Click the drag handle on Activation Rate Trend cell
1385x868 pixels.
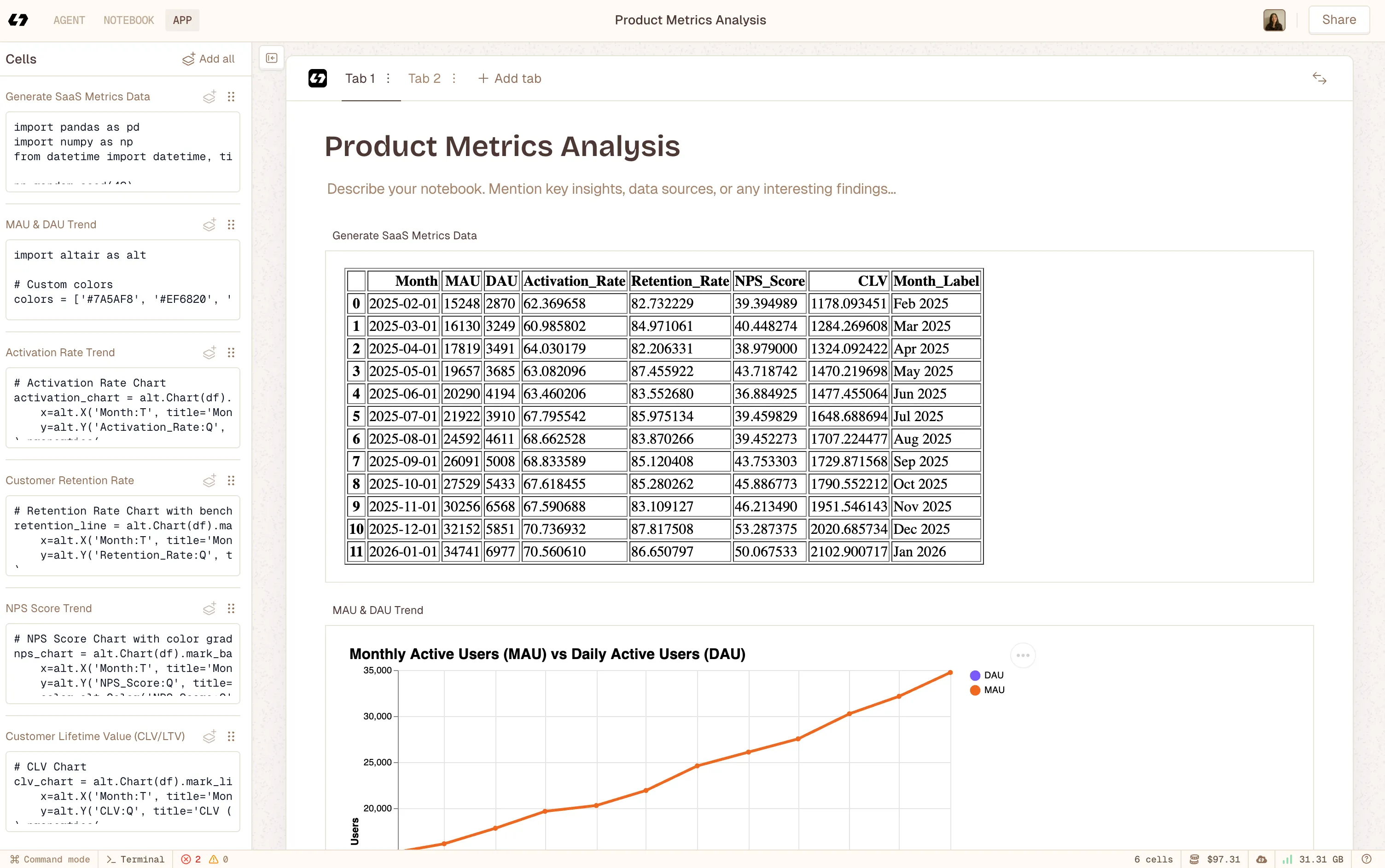click(x=232, y=353)
